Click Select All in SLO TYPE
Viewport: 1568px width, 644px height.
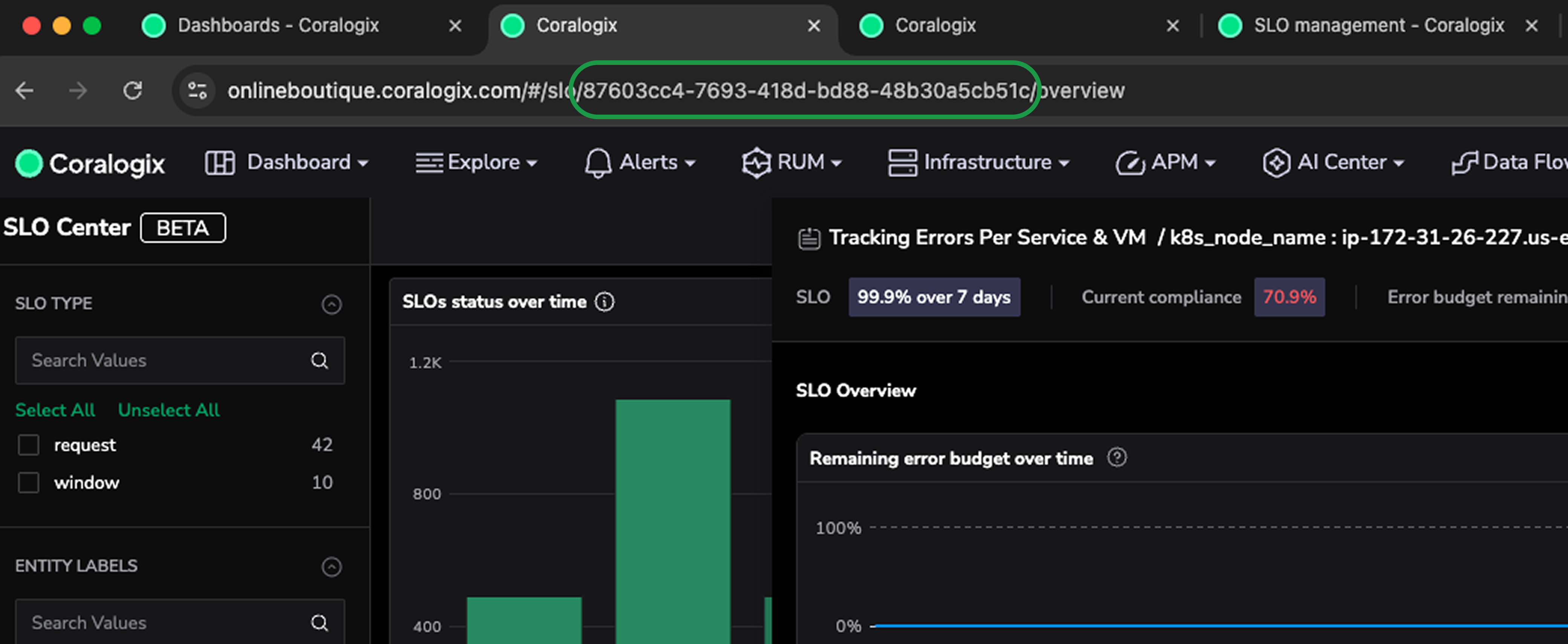(x=55, y=410)
